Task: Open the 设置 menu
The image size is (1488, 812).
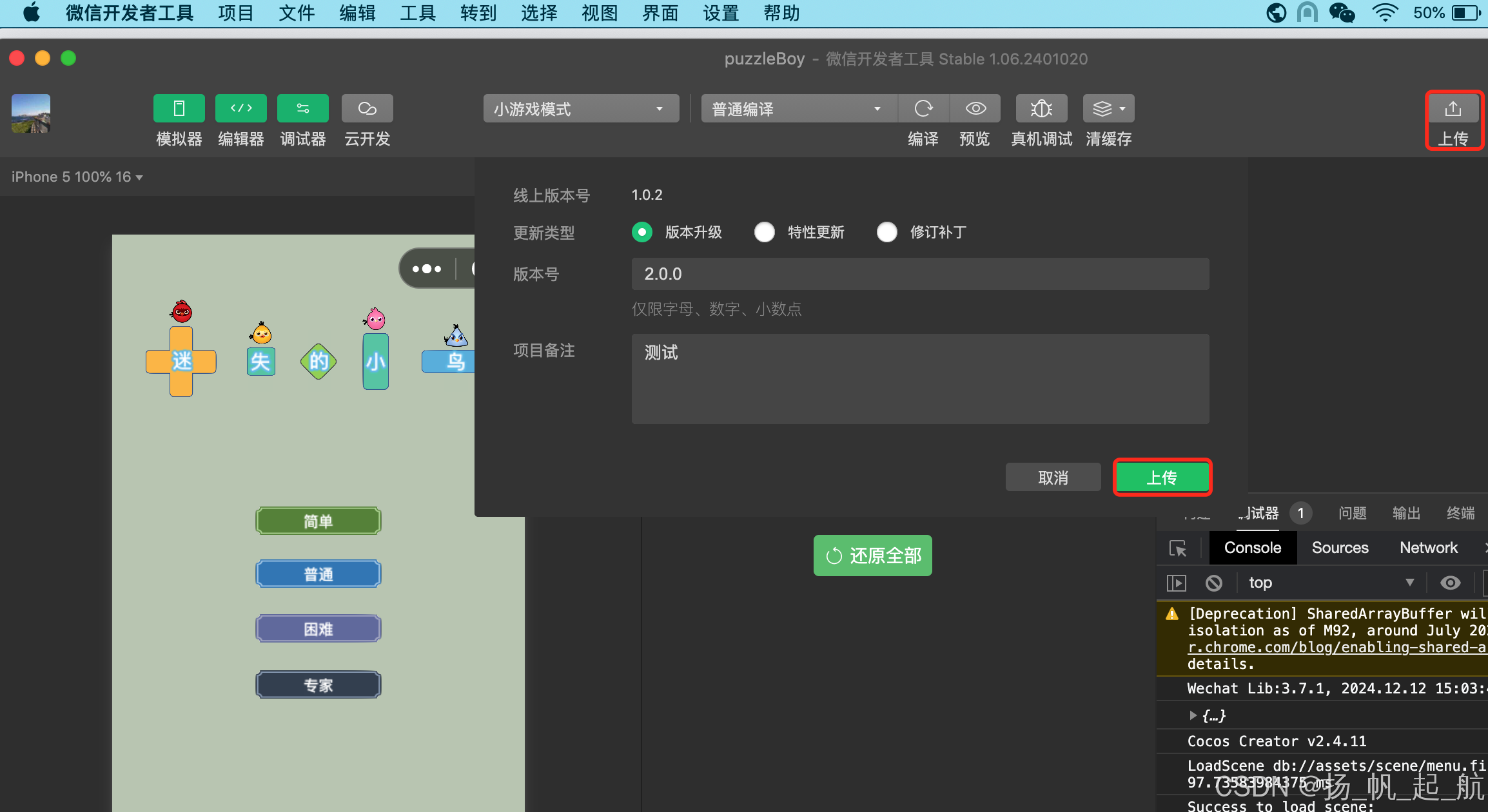Action: tap(721, 13)
